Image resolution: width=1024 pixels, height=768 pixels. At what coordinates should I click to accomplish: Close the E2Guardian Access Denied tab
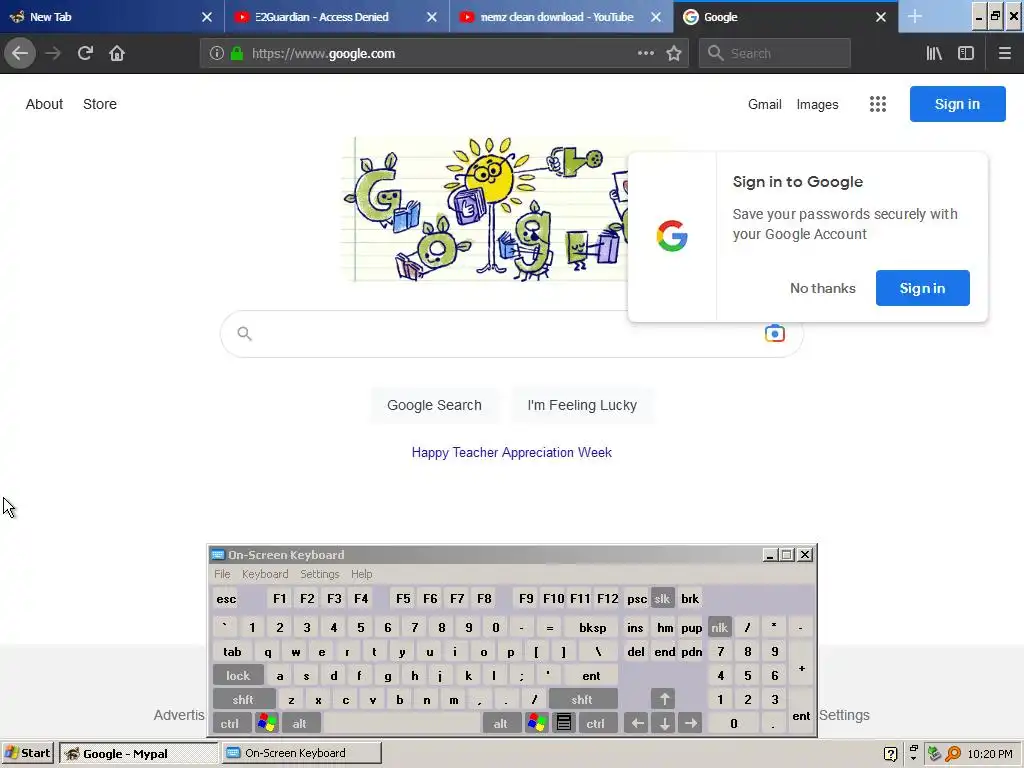[432, 17]
